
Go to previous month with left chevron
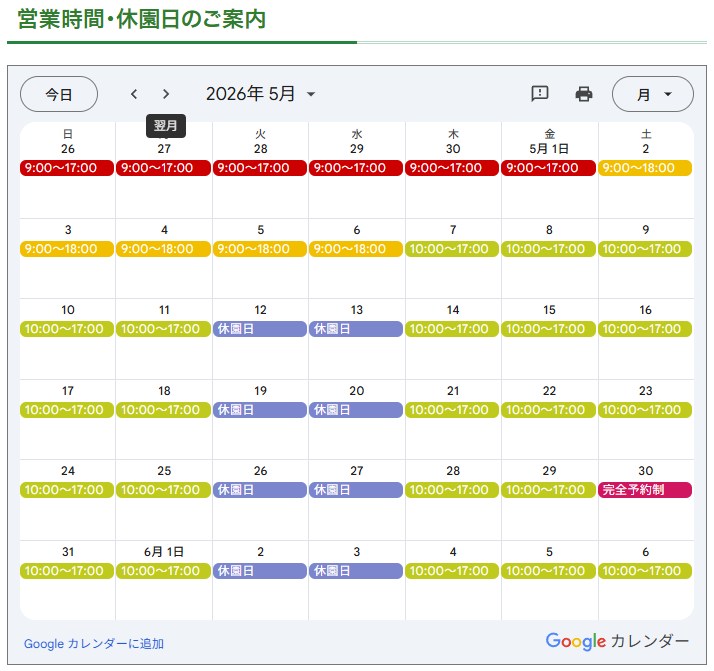pyautogui.click(x=134, y=94)
